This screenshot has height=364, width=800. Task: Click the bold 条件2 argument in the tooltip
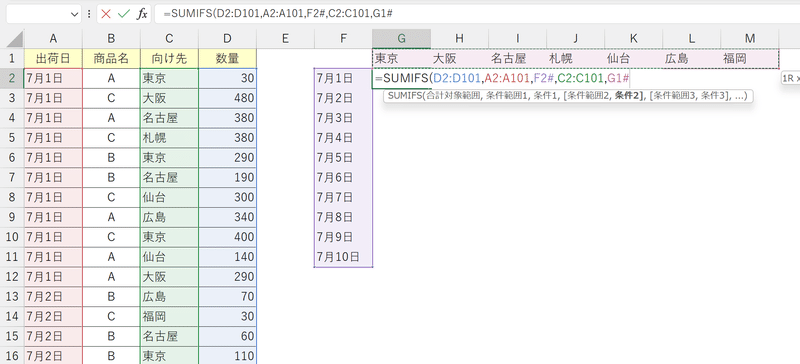pos(629,95)
